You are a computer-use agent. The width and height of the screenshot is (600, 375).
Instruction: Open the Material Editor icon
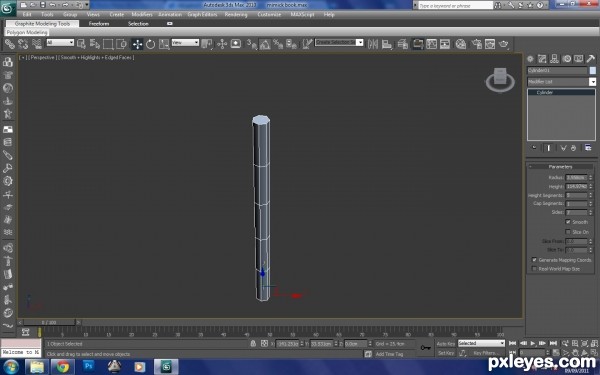(461, 44)
